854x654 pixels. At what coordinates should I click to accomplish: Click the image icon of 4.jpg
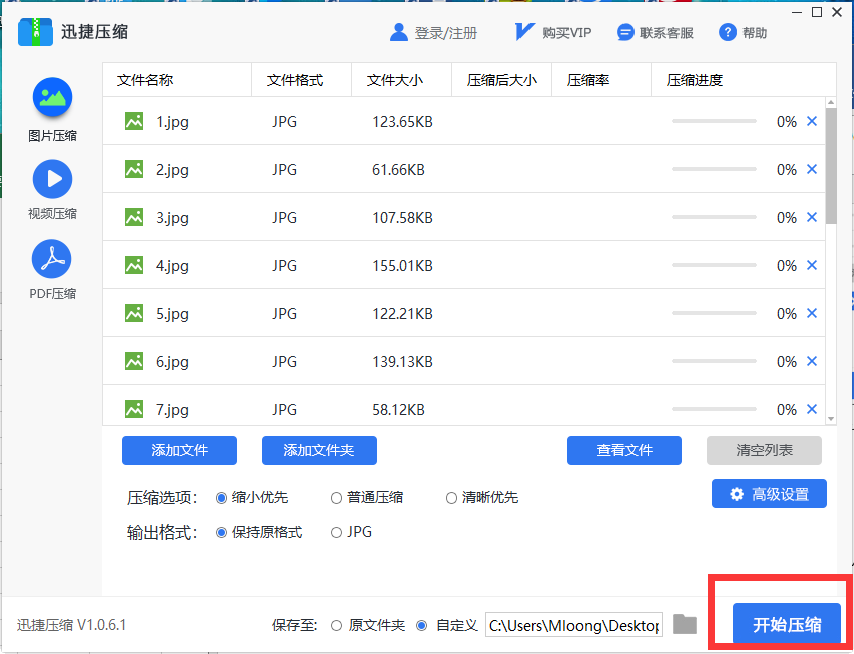point(134,265)
